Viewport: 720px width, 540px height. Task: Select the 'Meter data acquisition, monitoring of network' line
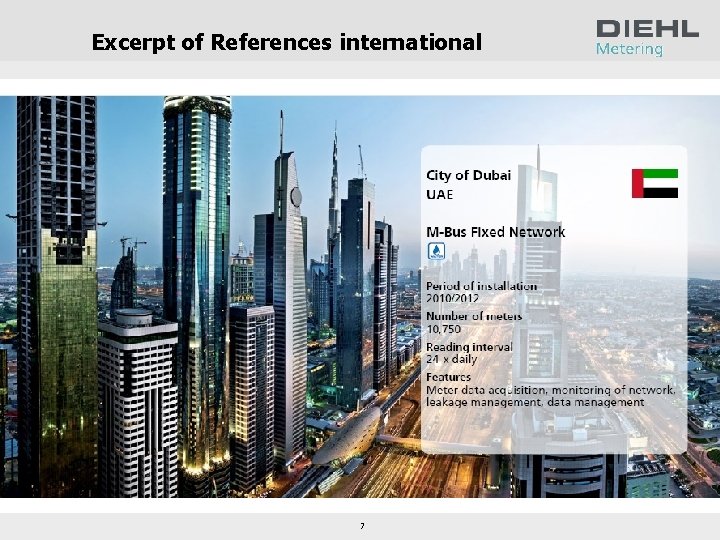pyautogui.click(x=551, y=390)
